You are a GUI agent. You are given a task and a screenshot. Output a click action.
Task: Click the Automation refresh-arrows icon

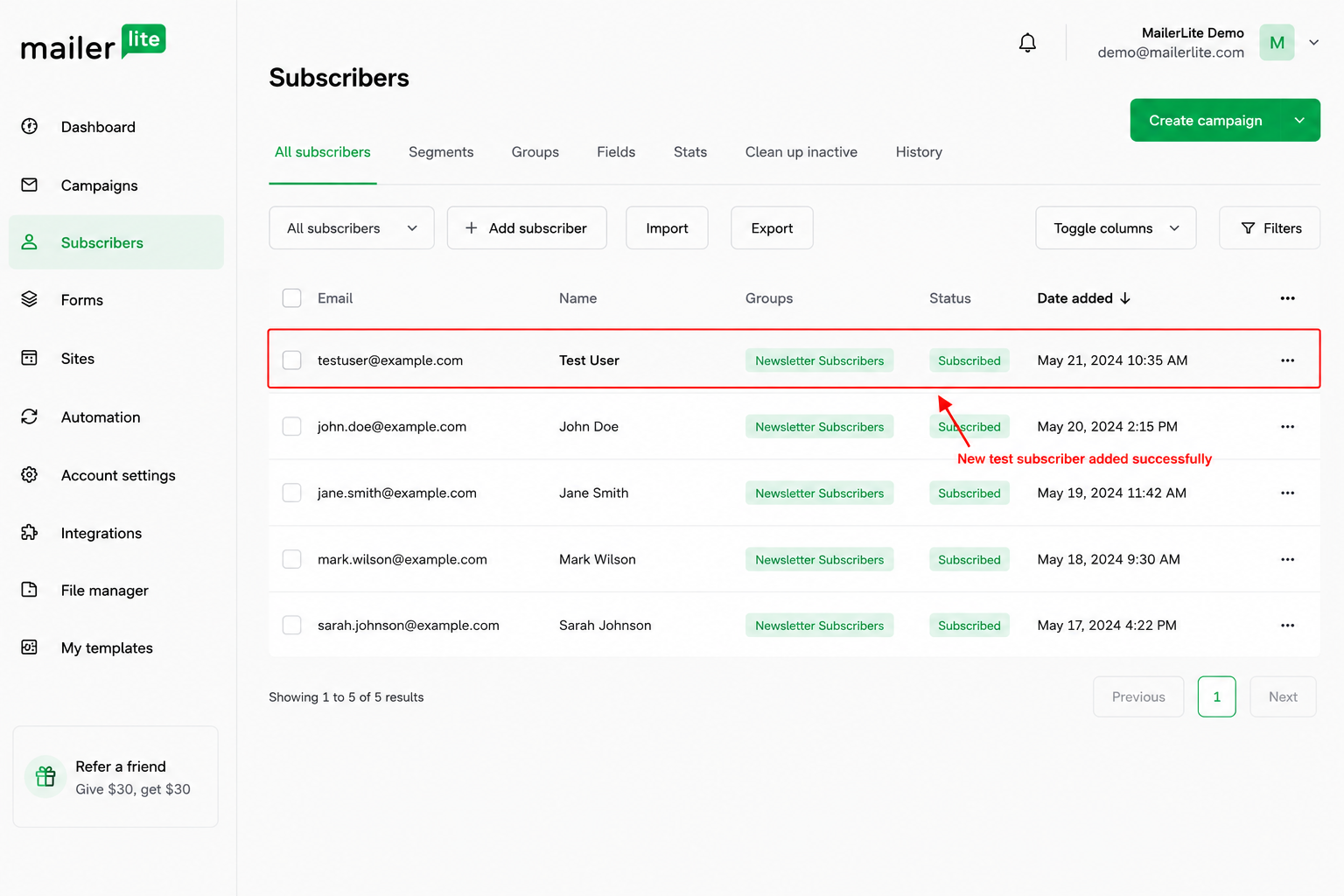30,416
